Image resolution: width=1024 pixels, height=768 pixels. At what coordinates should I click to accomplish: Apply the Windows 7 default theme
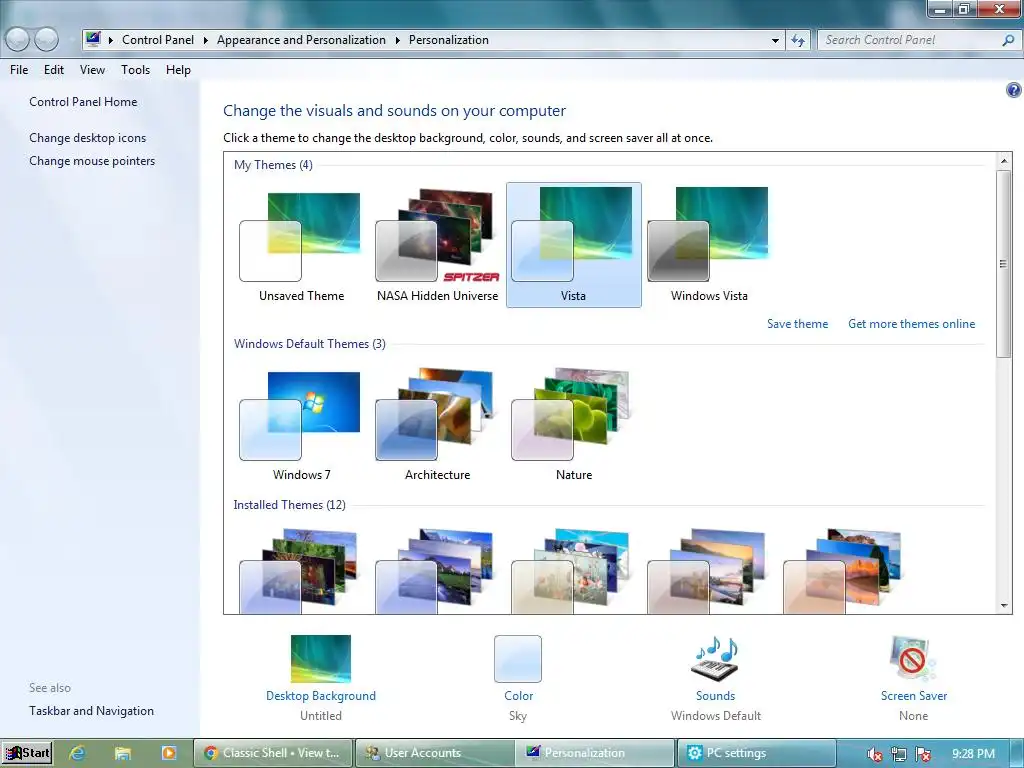pos(301,425)
